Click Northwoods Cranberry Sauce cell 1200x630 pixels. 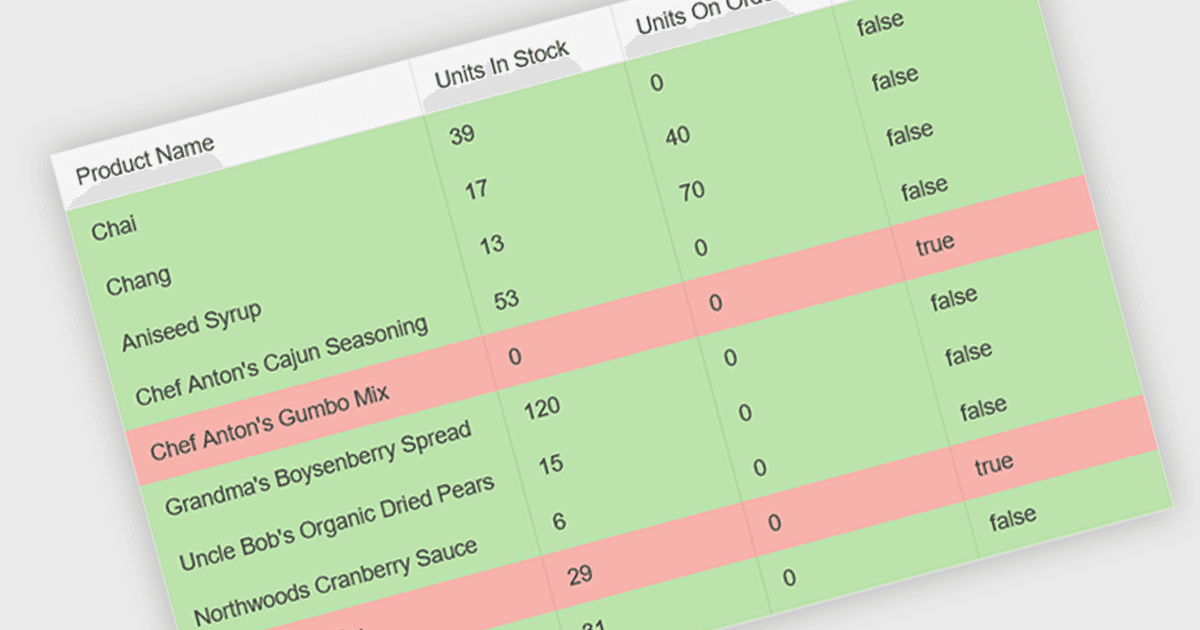coord(336,582)
